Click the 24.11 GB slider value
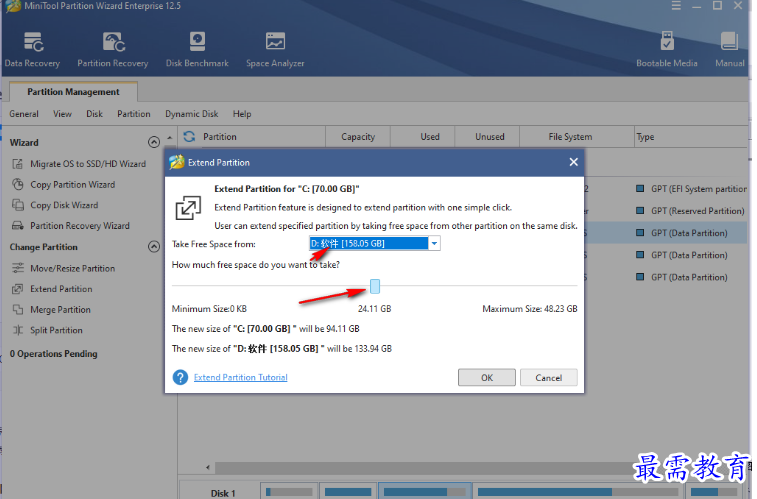The height and width of the screenshot is (499, 757). (x=375, y=309)
